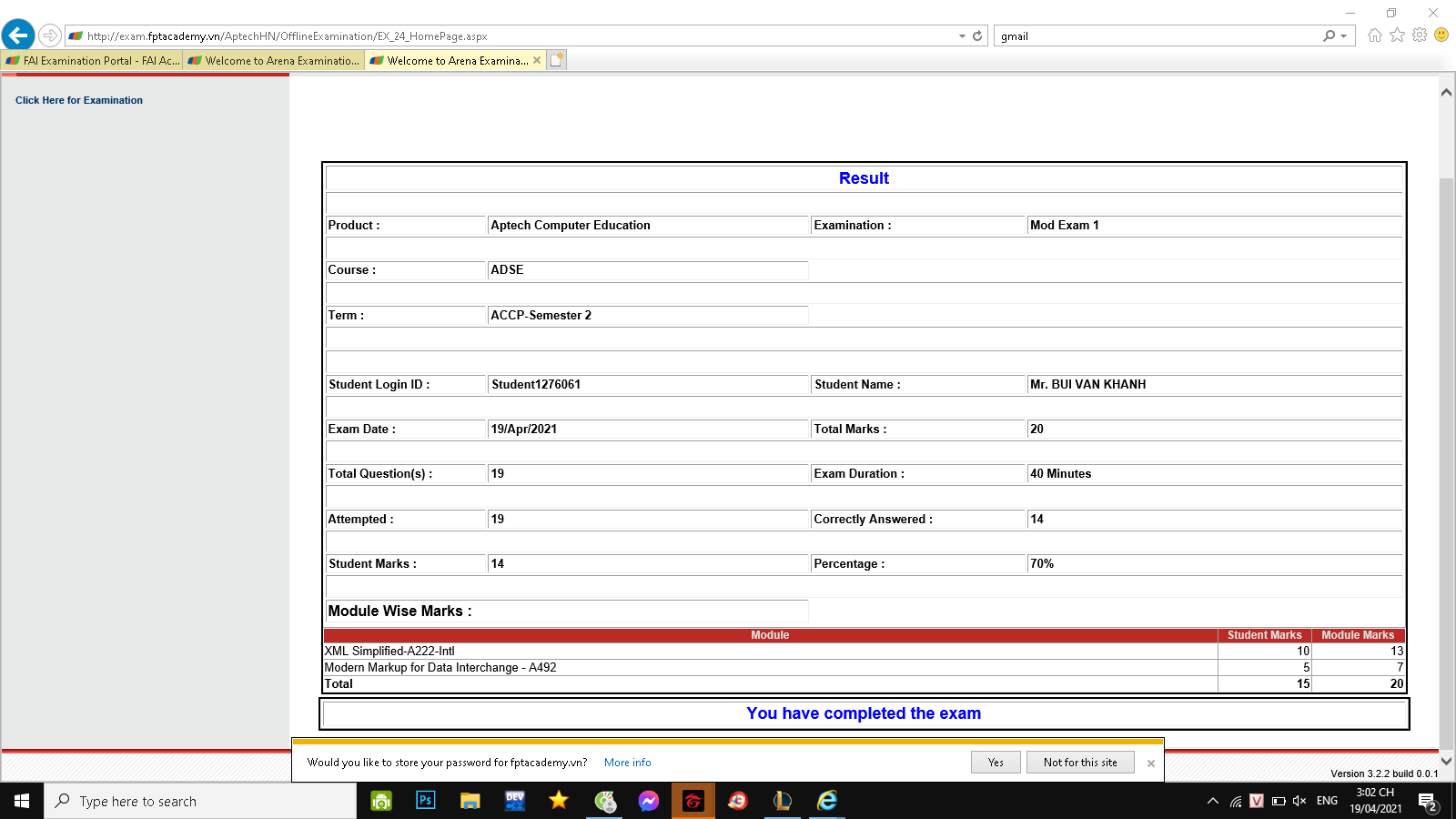Image resolution: width=1456 pixels, height=819 pixels.
Task: Dismiss the password notification bar
Action: 1151,763
